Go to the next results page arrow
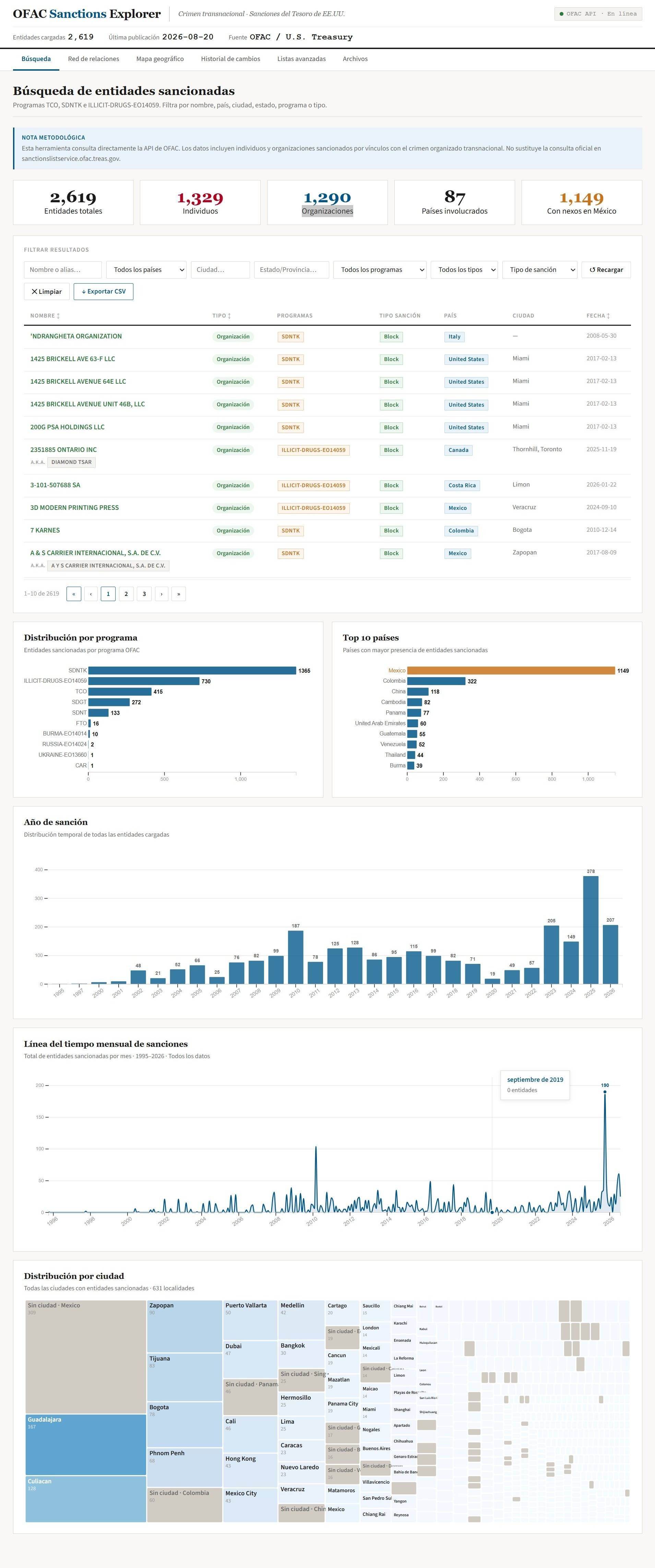Viewport: 655px width, 1568px height. pos(161,594)
